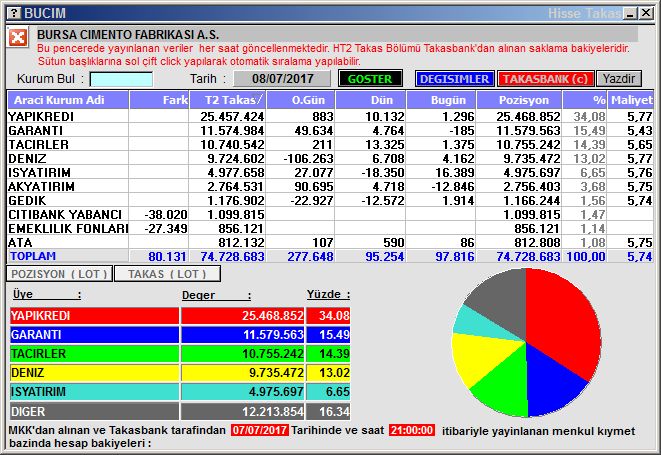The image size is (661, 455).
Task: Select the TACIRLER row in table
Action: pos(330,144)
